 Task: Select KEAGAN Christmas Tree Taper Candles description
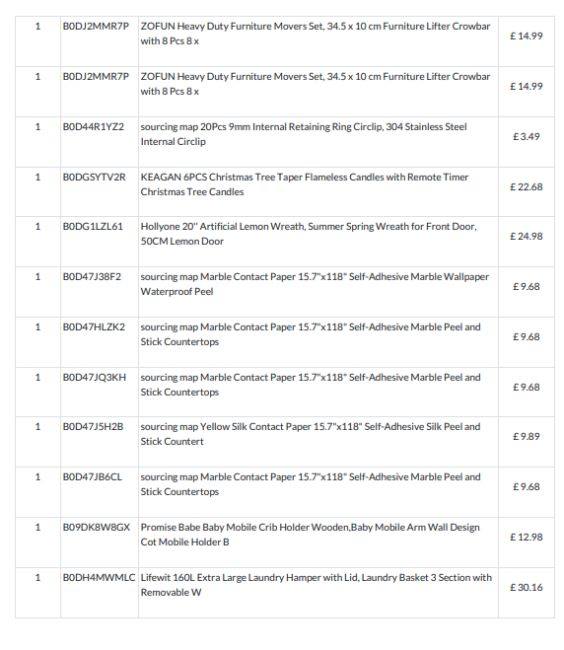tap(304, 184)
